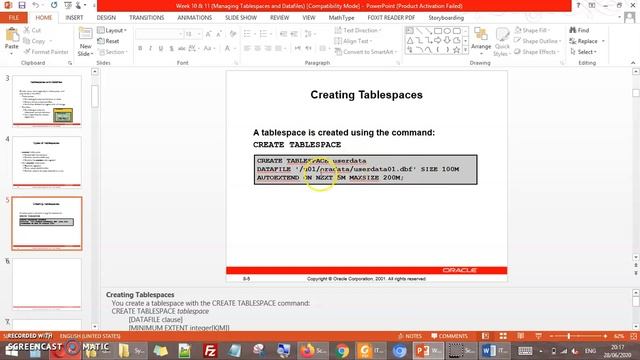Open the Align Text dropdown
This screenshot has height=360, width=640.
pos(353,41)
